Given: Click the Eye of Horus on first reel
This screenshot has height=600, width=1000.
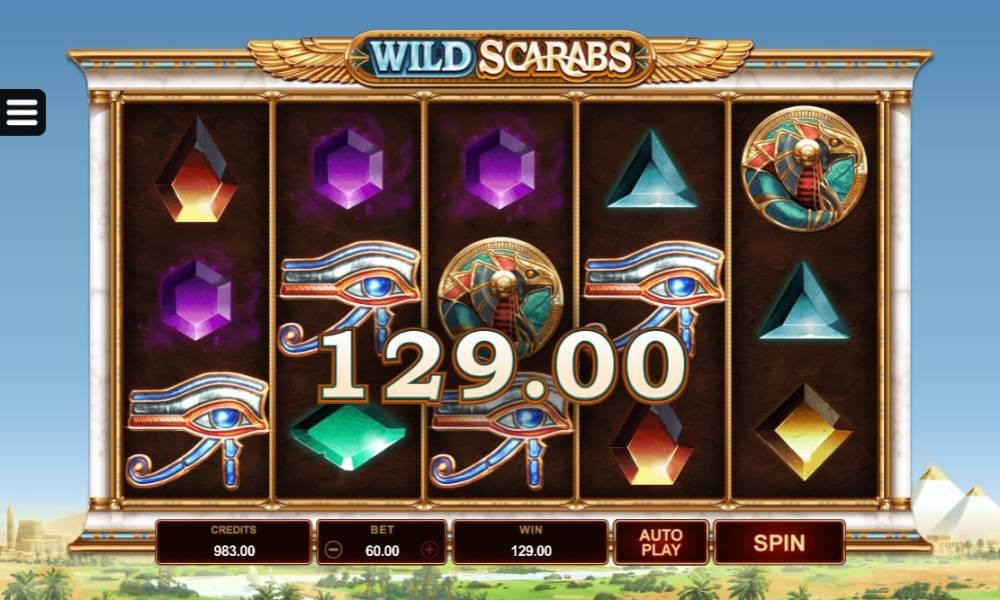Looking at the screenshot, I should point(198,431).
